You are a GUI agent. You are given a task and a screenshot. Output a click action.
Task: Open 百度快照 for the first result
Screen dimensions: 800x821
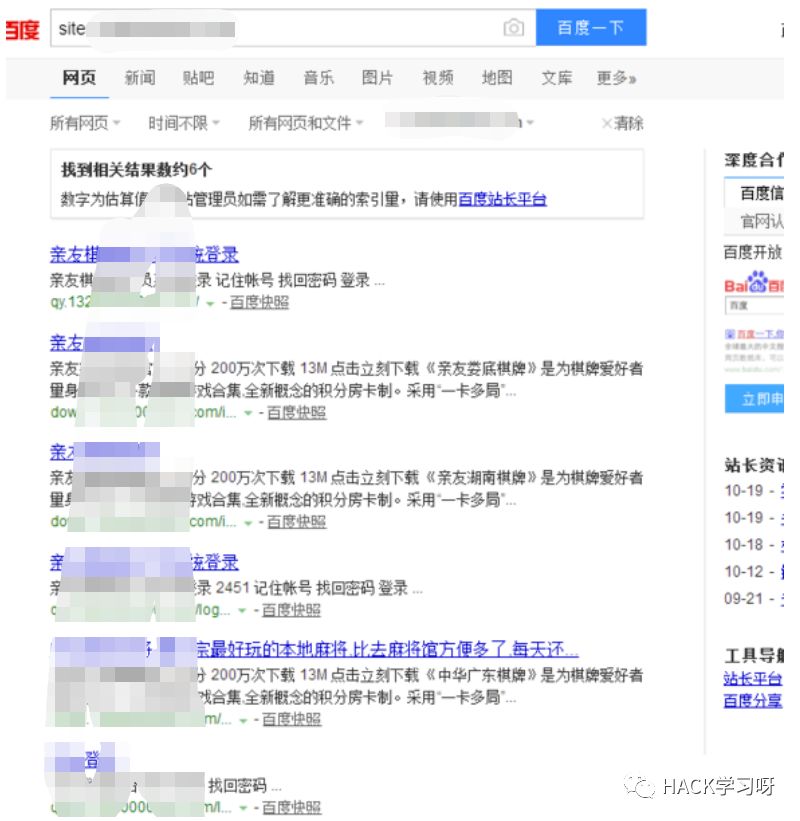tap(259, 302)
